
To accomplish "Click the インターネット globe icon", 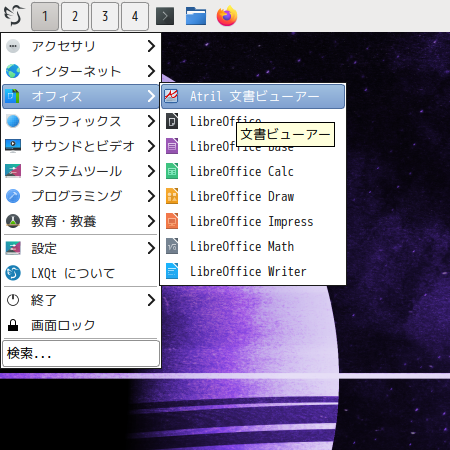I will pyautogui.click(x=13, y=71).
